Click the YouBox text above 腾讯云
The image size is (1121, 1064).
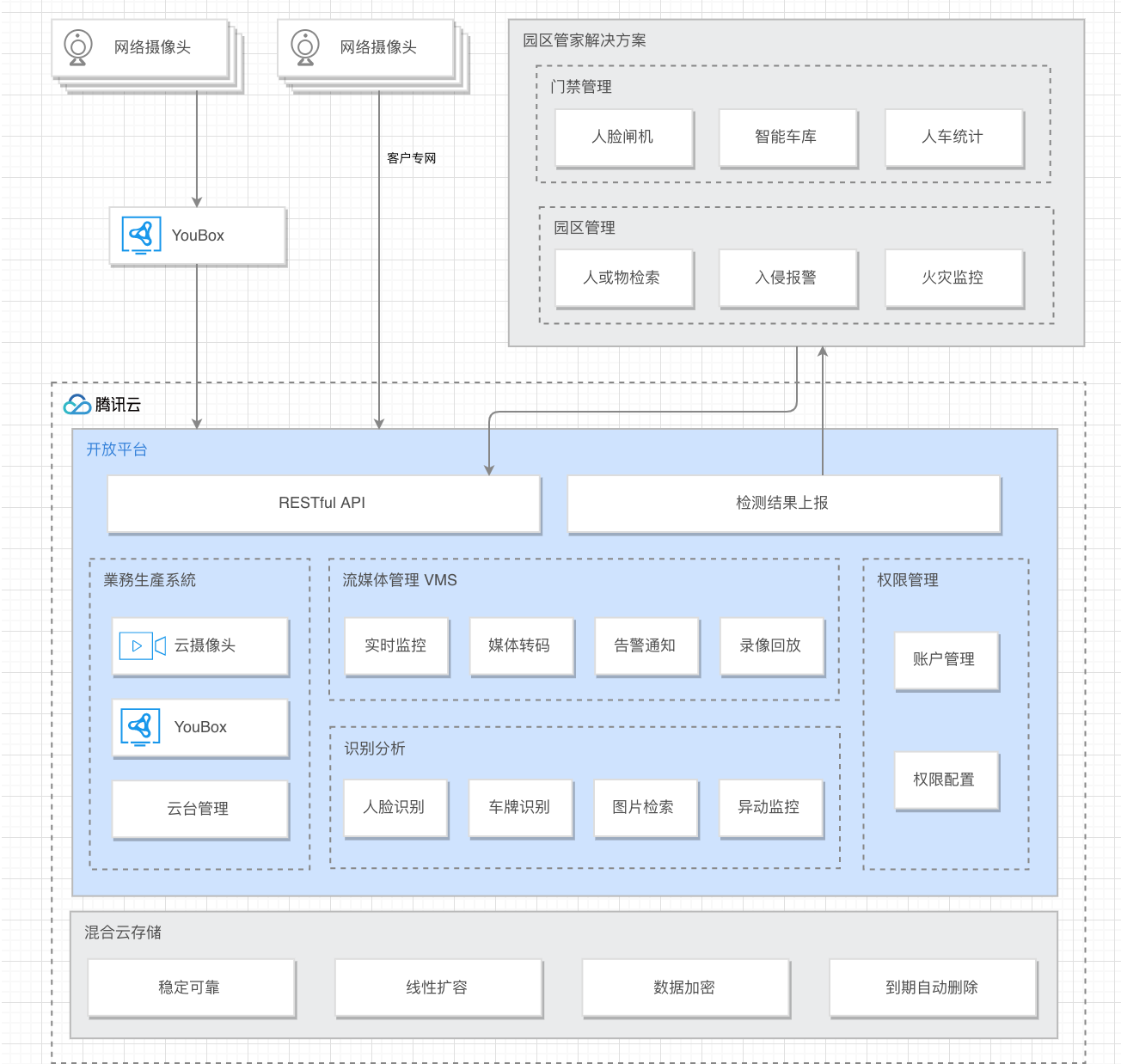[198, 235]
